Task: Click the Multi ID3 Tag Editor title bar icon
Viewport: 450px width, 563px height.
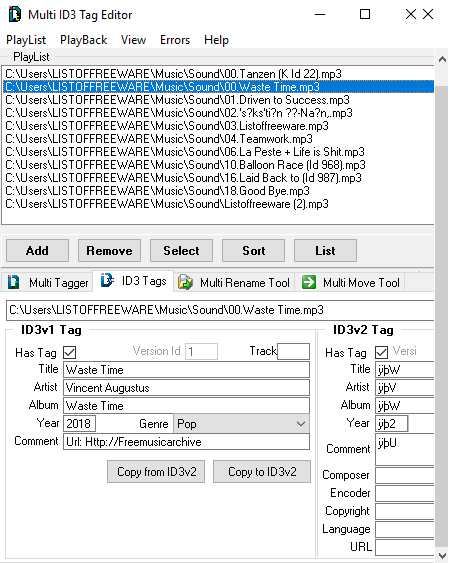Action: tap(15, 14)
